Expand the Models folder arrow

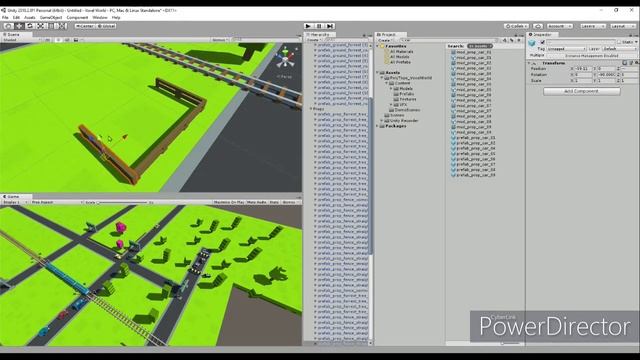pos(391,89)
